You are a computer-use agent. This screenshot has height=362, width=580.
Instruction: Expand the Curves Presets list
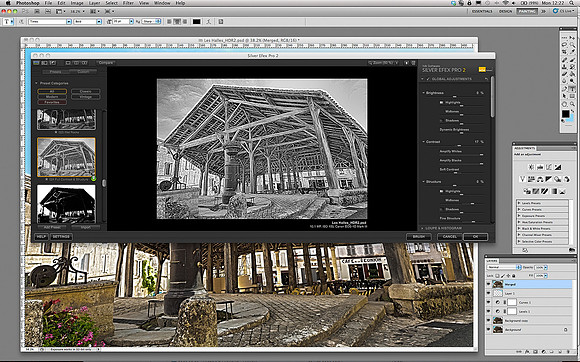point(519,210)
